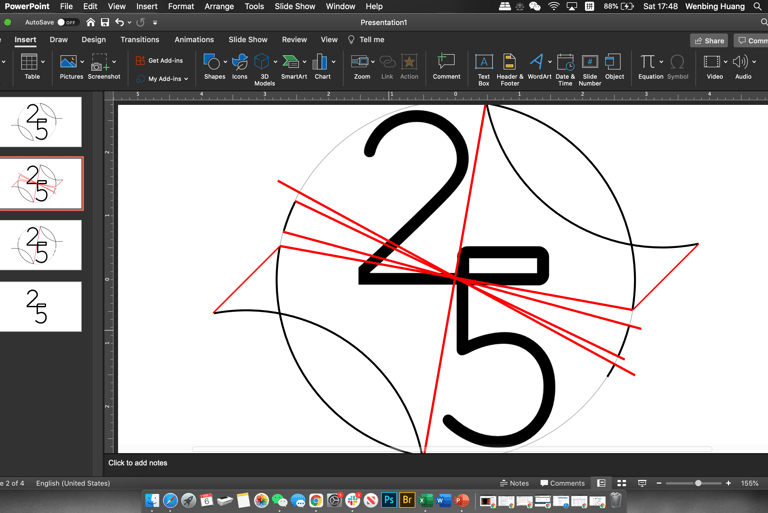Switch to the Review tab
Image resolution: width=768 pixels, height=513 pixels.
(294, 40)
